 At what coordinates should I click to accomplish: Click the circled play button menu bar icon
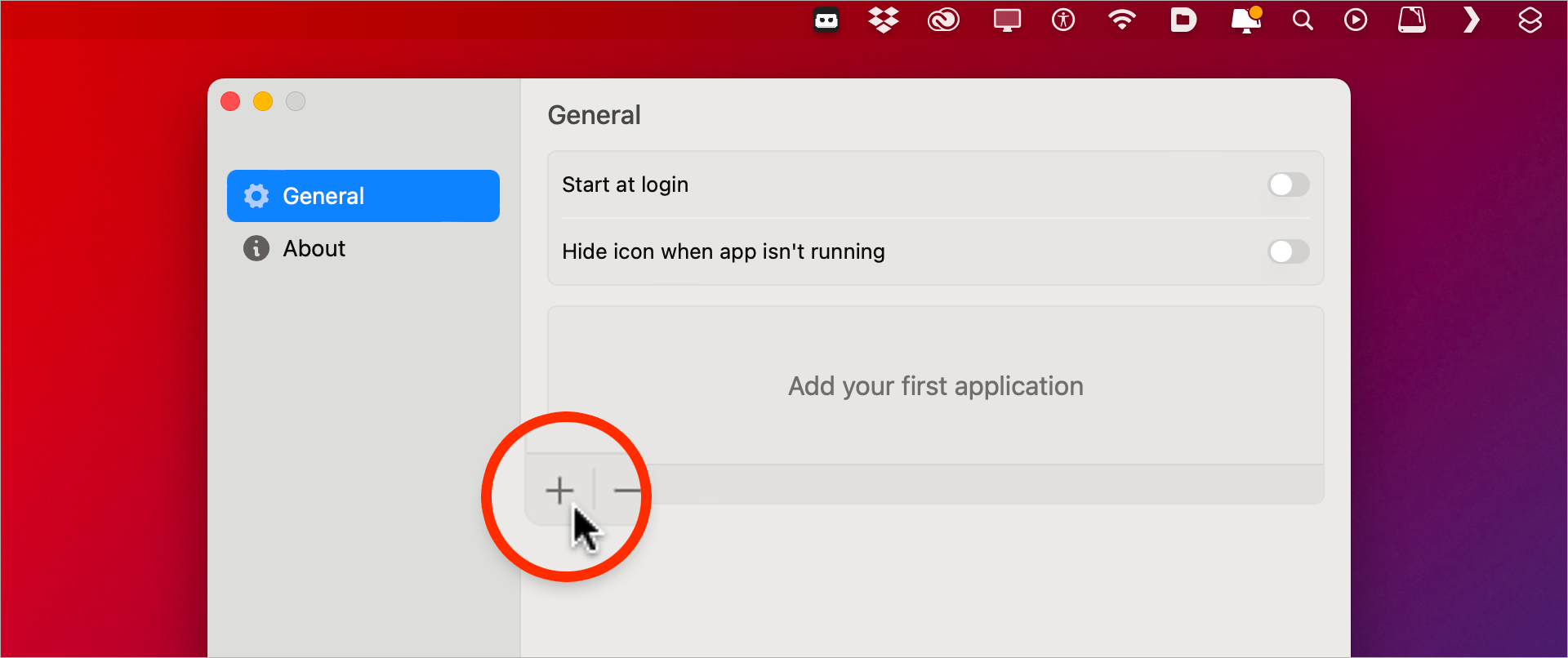click(1356, 20)
